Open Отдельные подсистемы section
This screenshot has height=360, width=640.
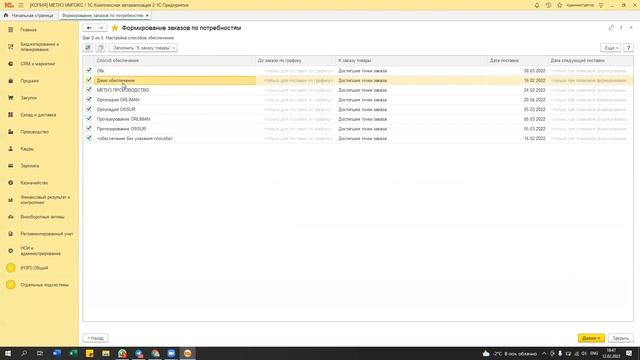[44, 285]
